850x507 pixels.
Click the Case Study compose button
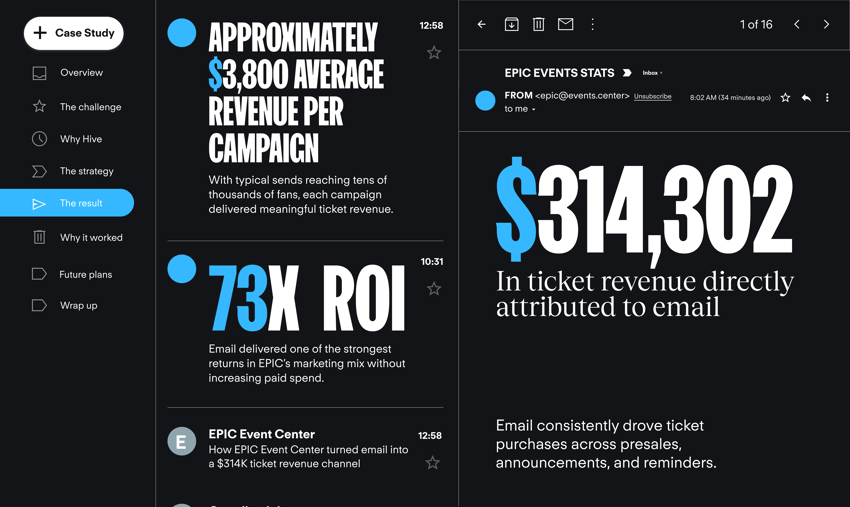(74, 33)
